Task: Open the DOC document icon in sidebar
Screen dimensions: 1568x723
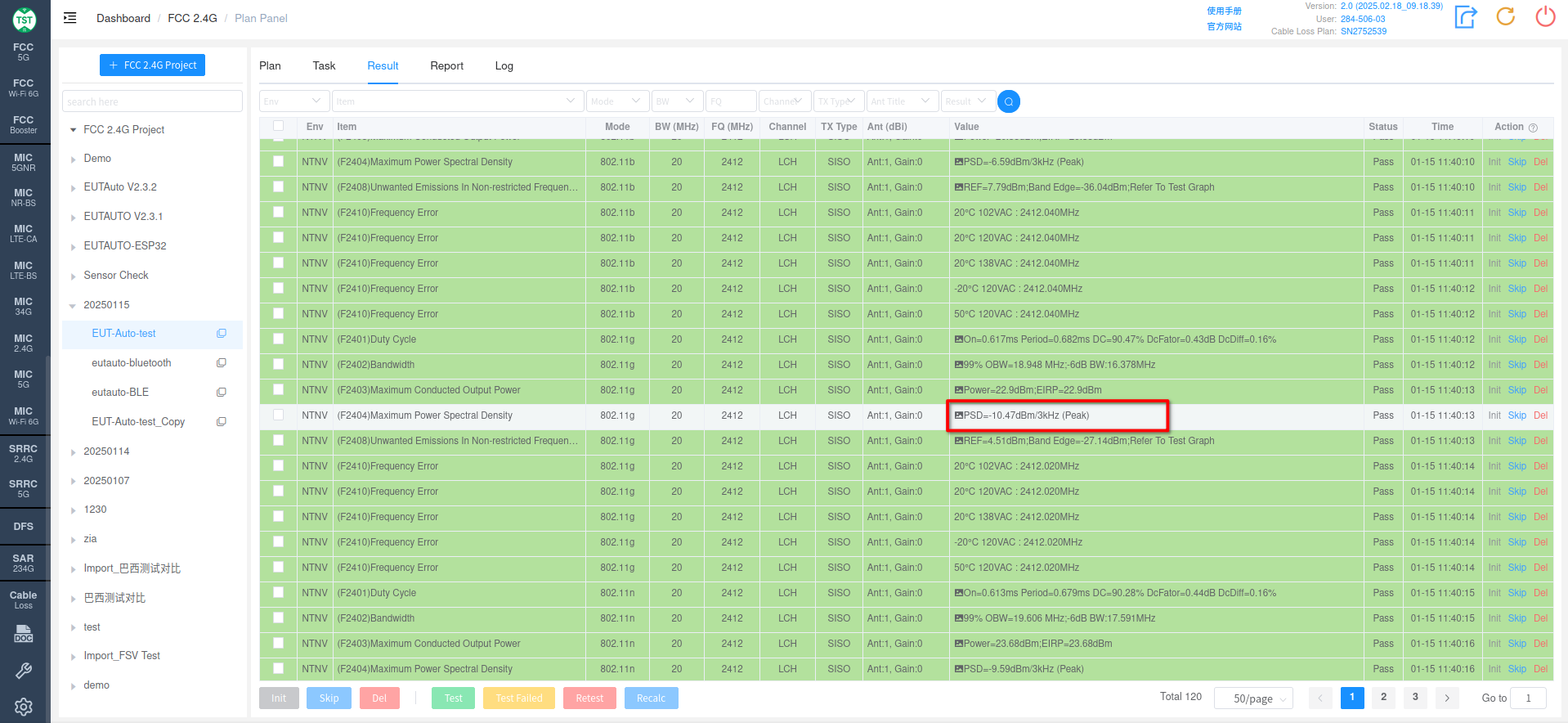Action: coord(23,634)
